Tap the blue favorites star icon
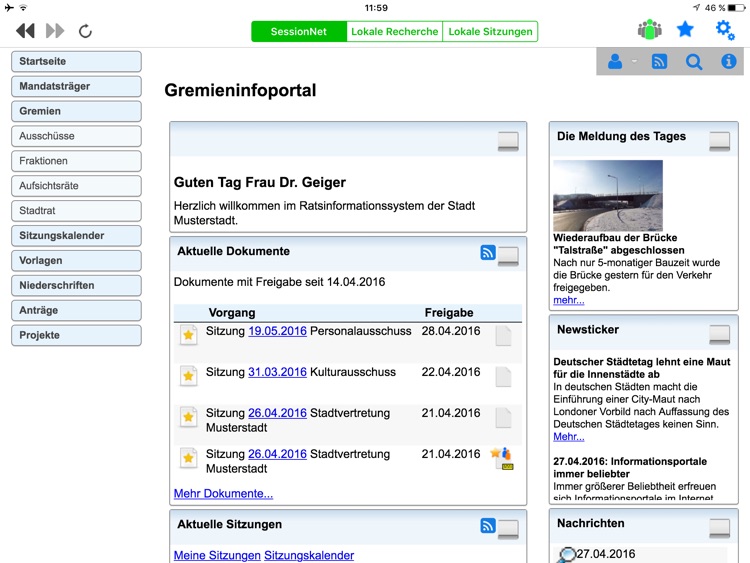Viewport: 750px width, 563px height. 685,30
